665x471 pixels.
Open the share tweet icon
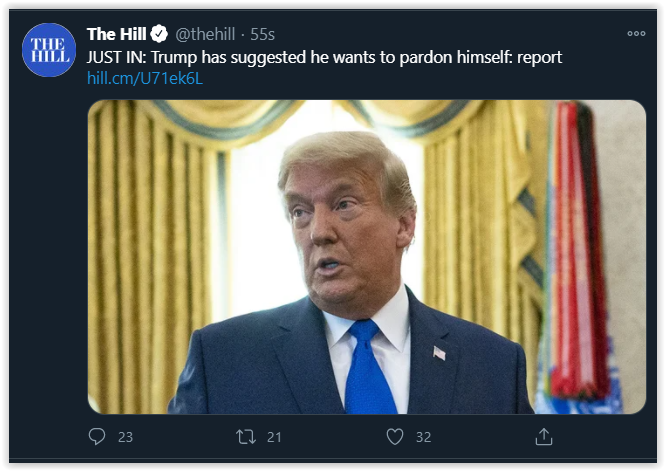544,436
